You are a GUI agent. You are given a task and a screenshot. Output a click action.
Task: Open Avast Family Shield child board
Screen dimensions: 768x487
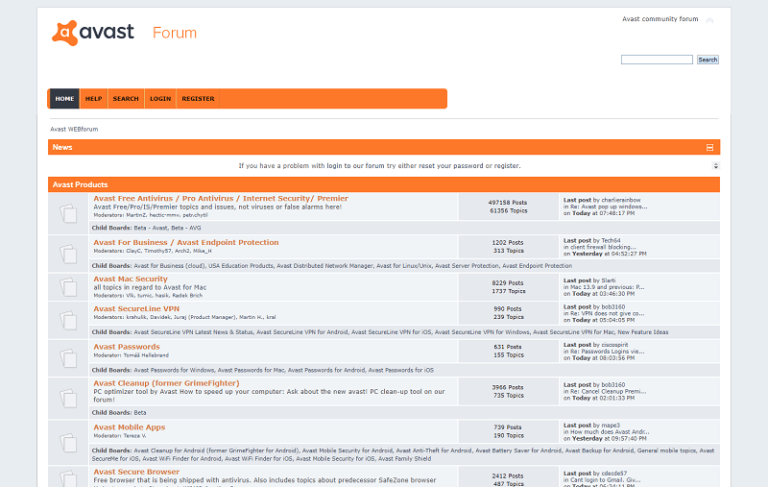click(405, 459)
